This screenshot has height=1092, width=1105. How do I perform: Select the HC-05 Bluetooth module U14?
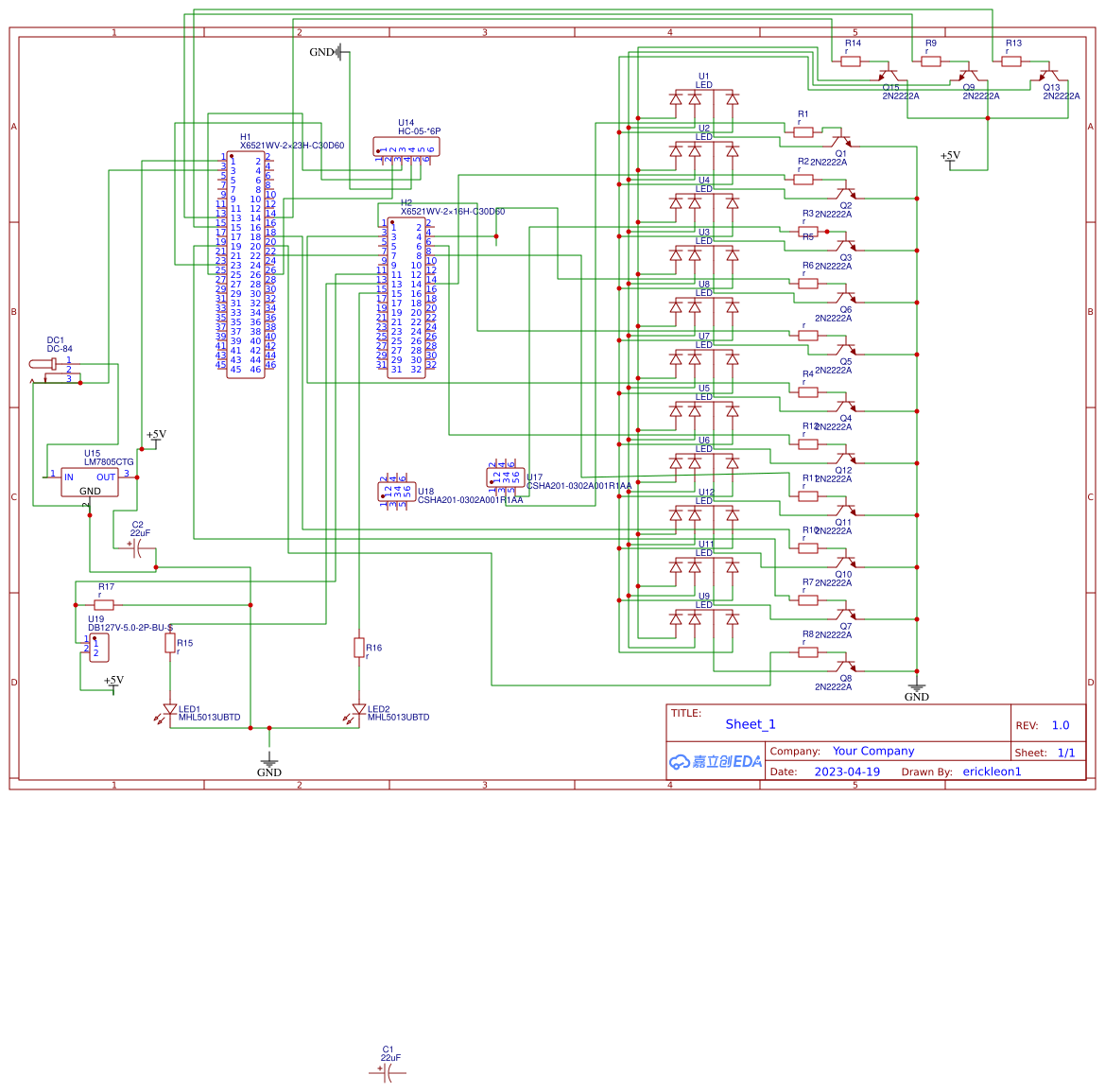(406, 147)
